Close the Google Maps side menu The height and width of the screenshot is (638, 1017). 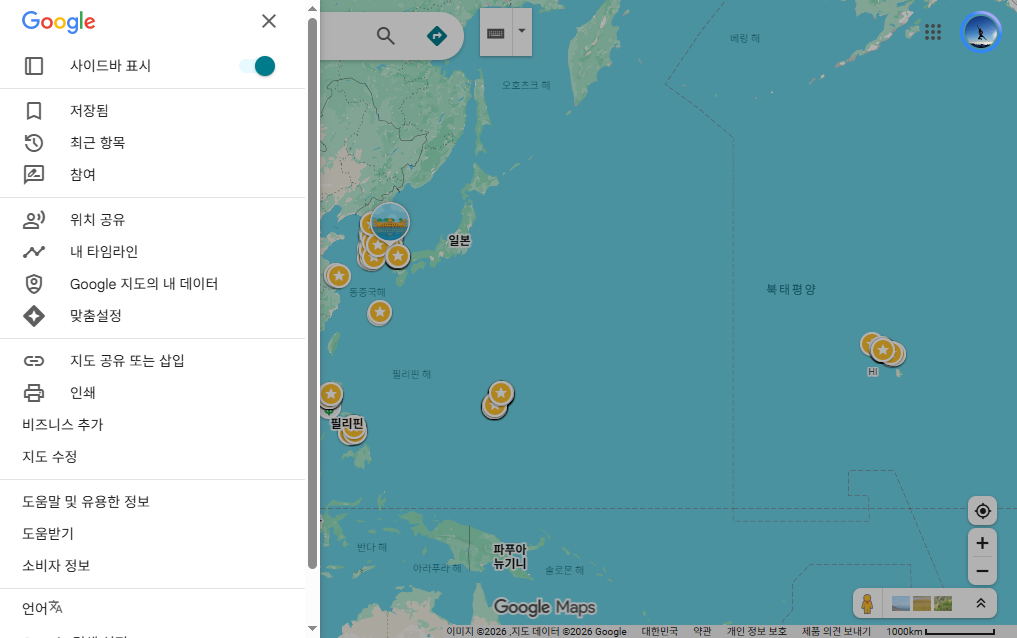tap(269, 21)
